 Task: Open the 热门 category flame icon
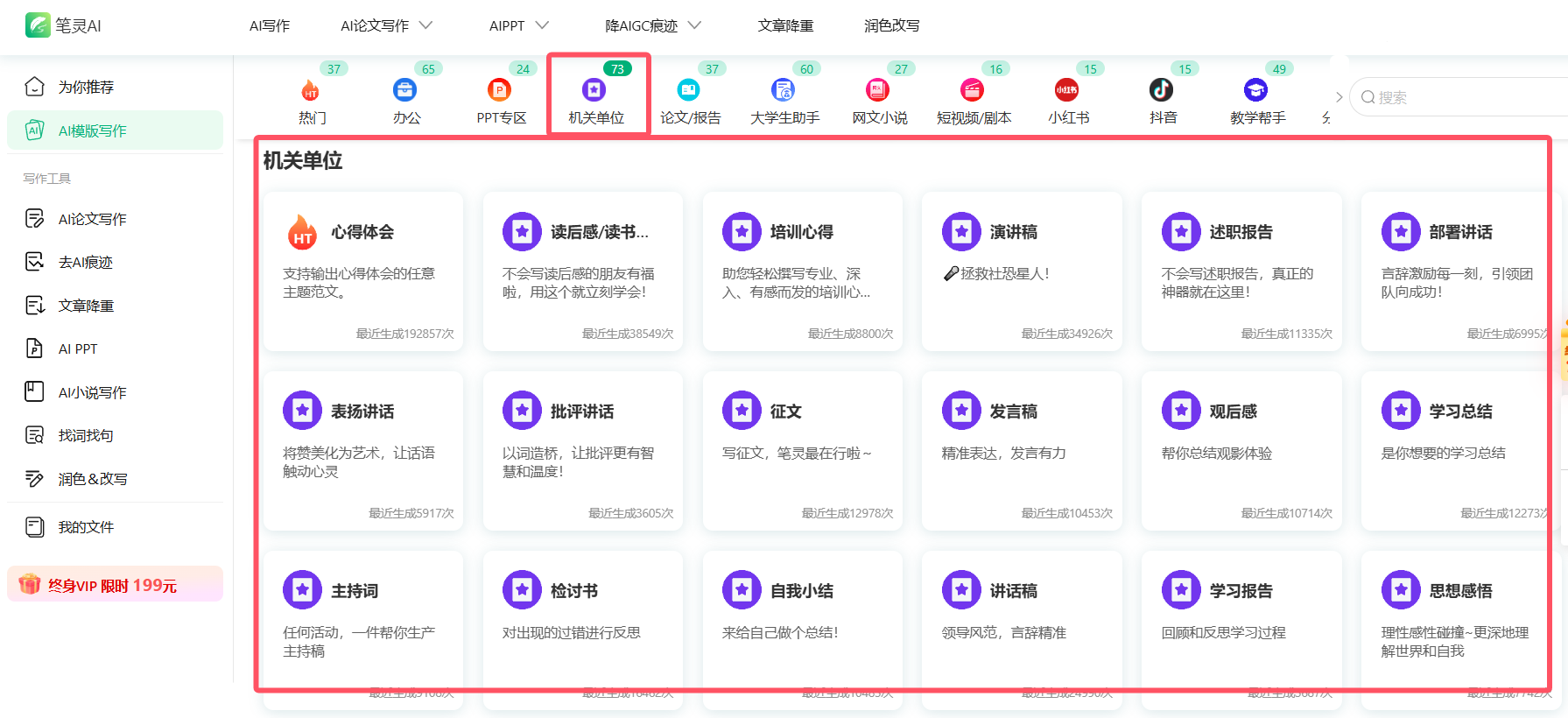click(x=310, y=90)
